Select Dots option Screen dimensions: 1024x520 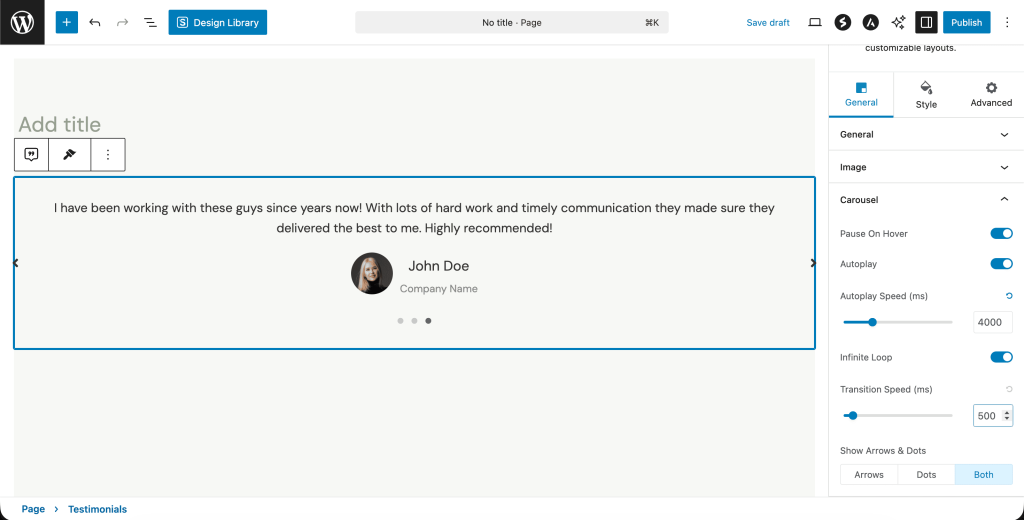tap(926, 475)
